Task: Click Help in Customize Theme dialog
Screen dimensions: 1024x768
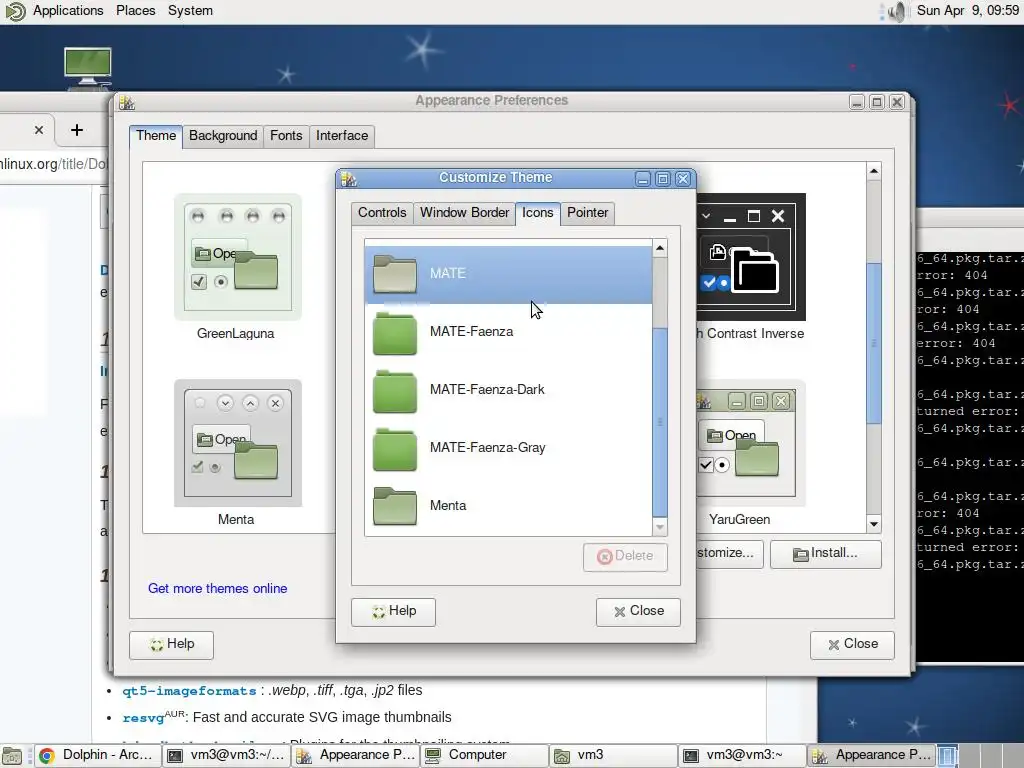Action: coord(393,612)
